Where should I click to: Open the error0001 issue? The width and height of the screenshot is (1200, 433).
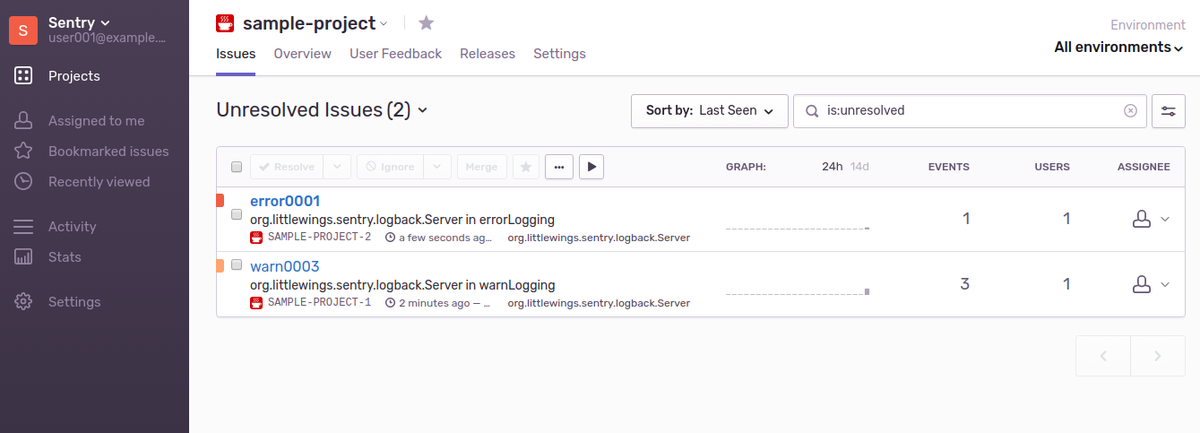(x=285, y=201)
